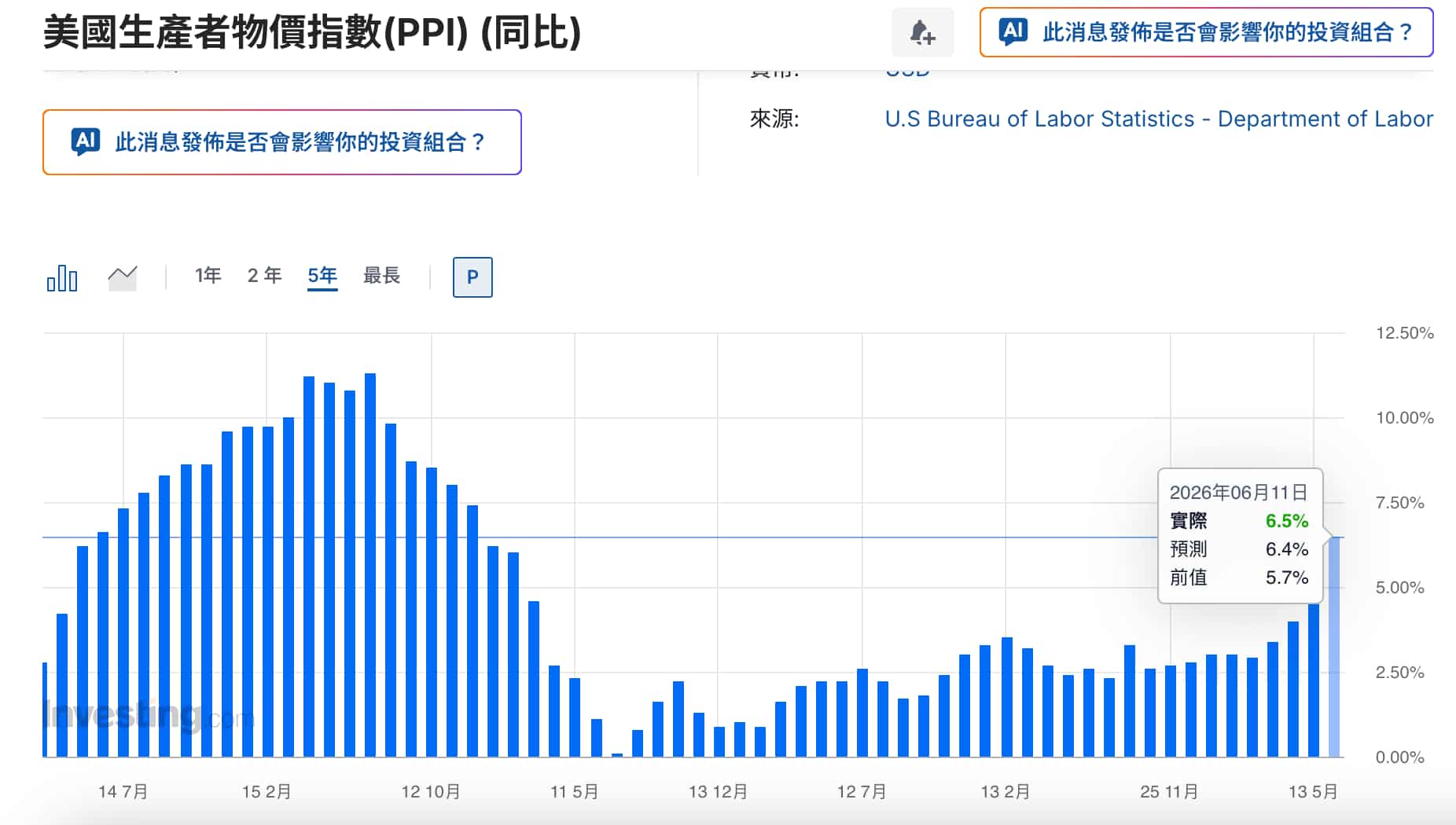This screenshot has height=825, width=1456.
Task: Click the 11 5月 x-axis label
Action: [x=574, y=791]
